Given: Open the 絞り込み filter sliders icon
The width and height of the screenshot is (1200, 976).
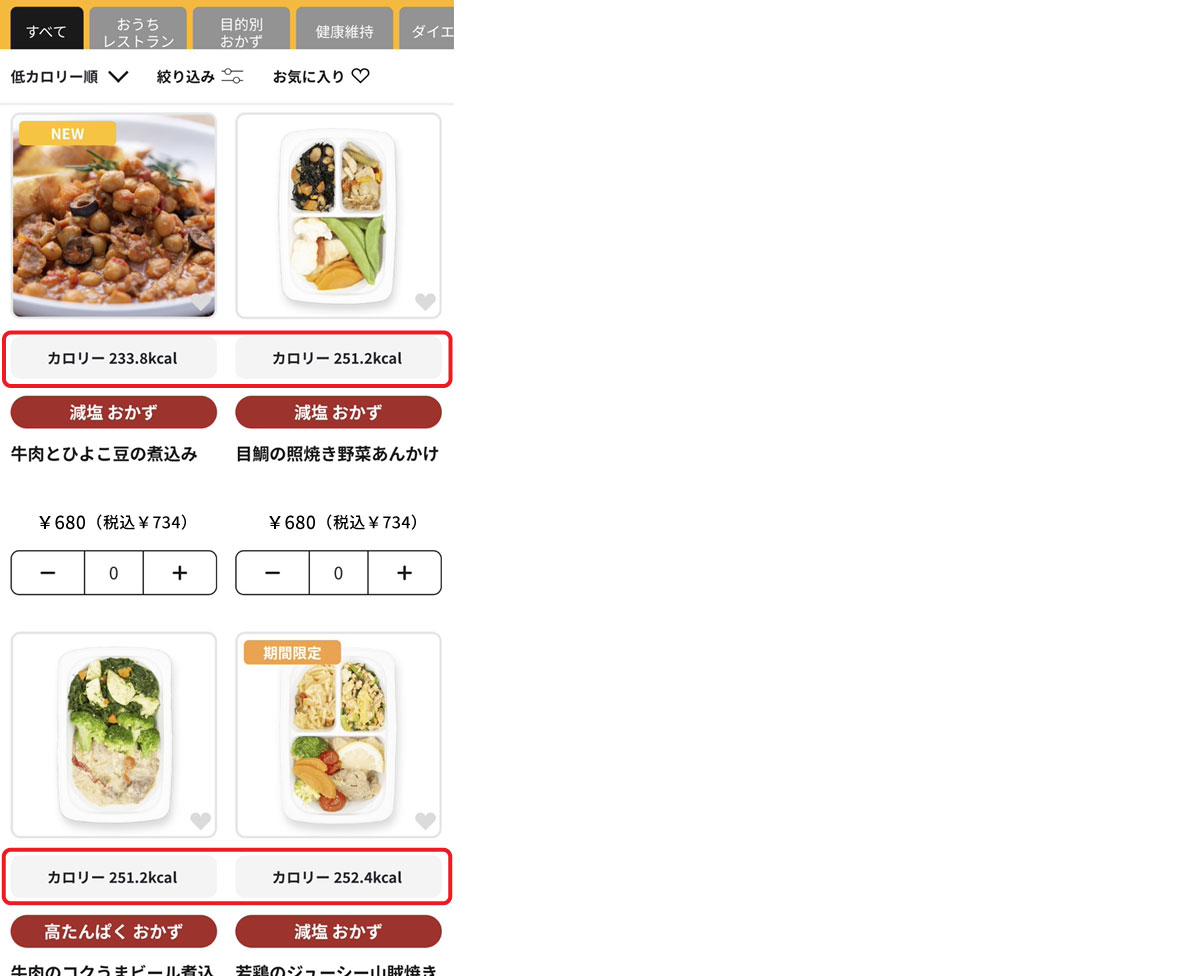Looking at the screenshot, I should pos(232,76).
